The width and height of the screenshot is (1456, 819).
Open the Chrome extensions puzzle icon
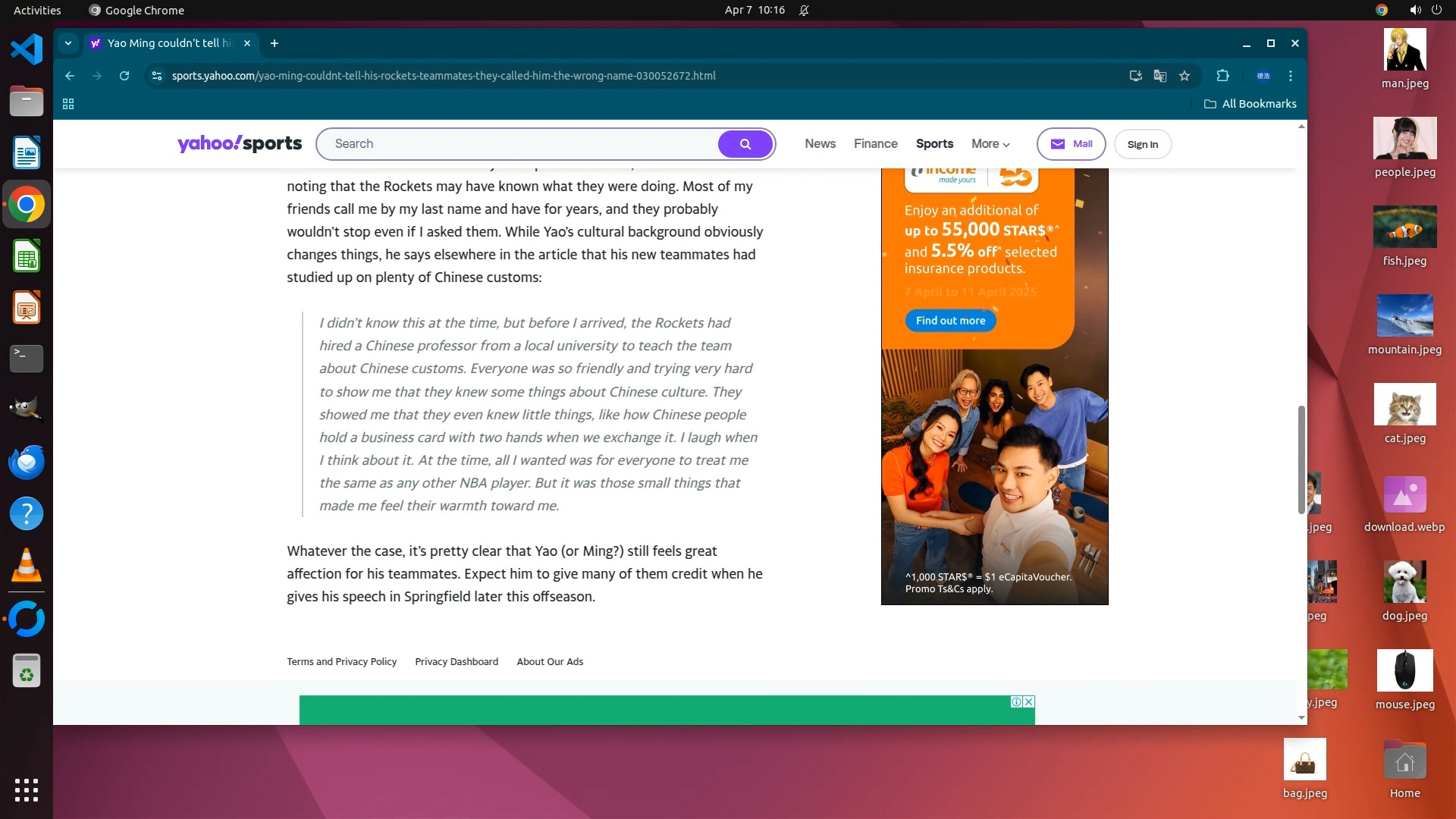pos(1222,76)
